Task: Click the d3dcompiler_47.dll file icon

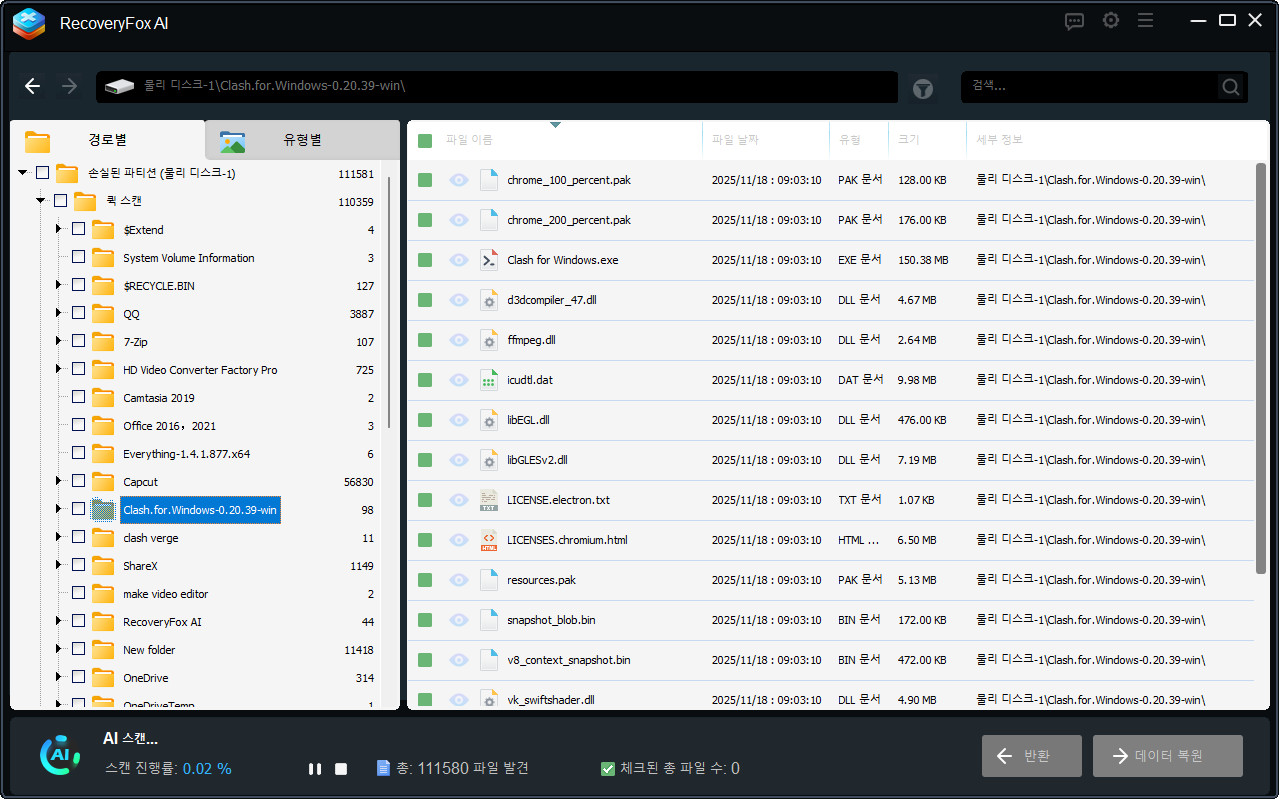Action: 488,300
